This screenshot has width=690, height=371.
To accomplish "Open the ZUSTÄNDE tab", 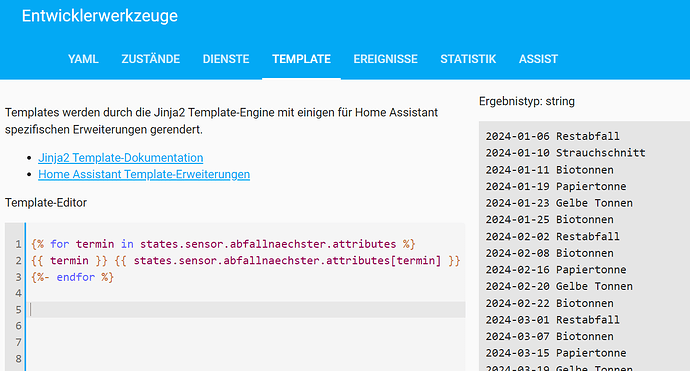I will [150, 59].
